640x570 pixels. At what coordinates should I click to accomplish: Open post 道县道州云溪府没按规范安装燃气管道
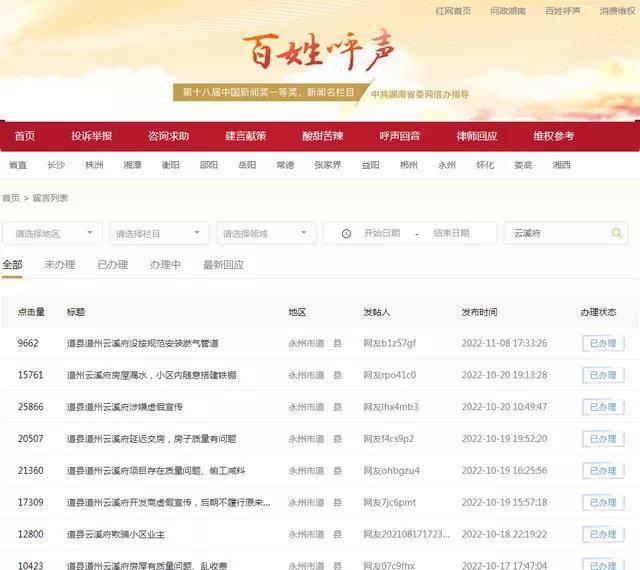pyautogui.click(x=142, y=343)
